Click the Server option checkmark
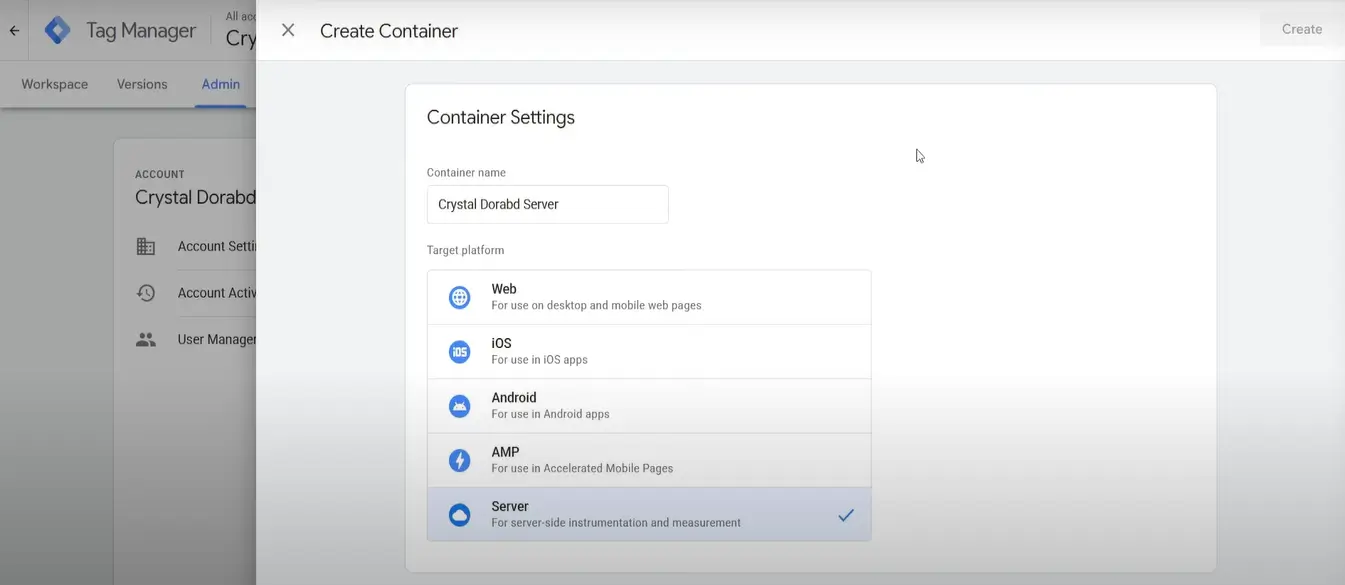1345x585 pixels. click(x=846, y=515)
